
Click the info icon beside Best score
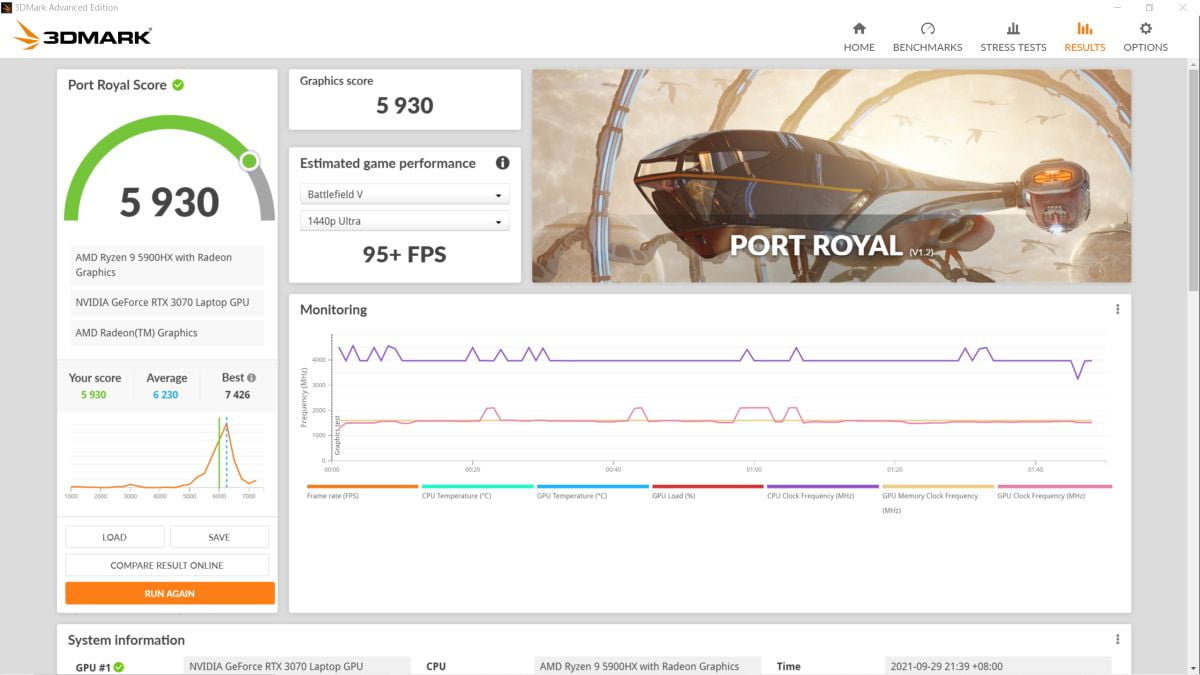(x=251, y=378)
